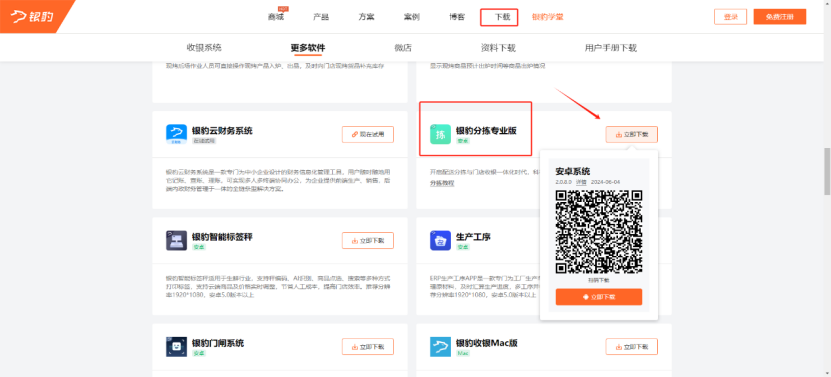This screenshot has height=377, width=831.
Task: Click the 安卓 tag under 银豹智能标签秤
Action: click(x=199, y=247)
